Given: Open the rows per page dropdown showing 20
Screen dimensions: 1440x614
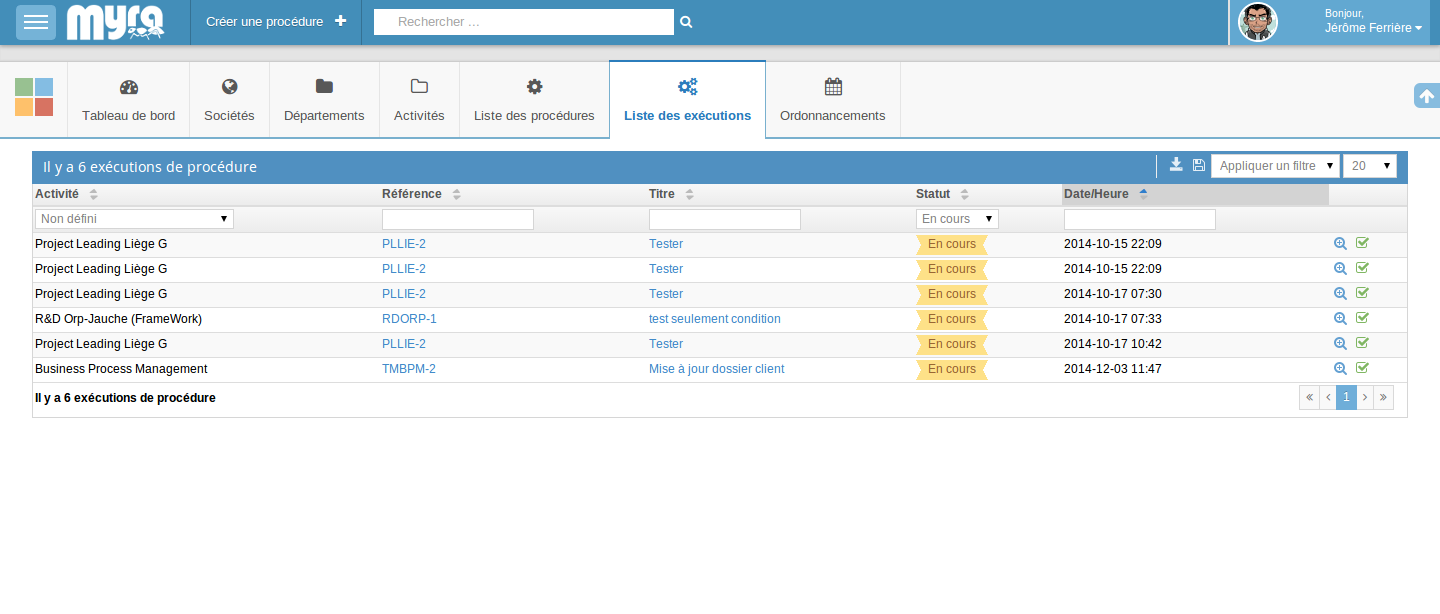Looking at the screenshot, I should [x=1370, y=166].
